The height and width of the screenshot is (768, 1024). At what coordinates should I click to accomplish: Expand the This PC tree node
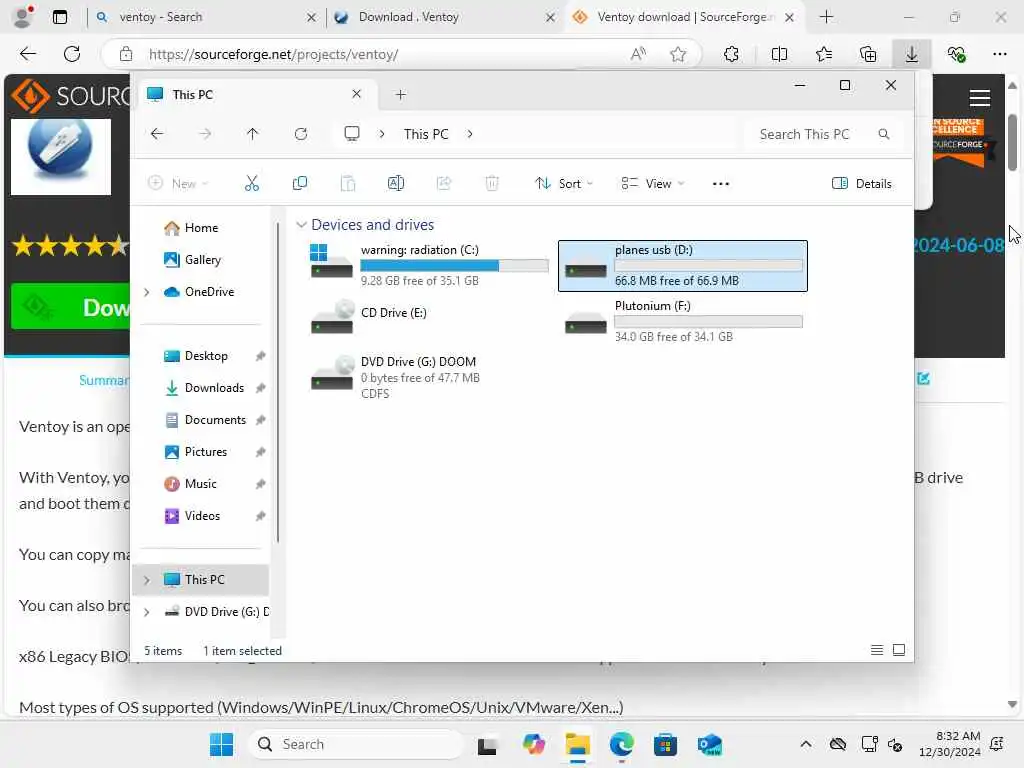pyautogui.click(x=147, y=580)
